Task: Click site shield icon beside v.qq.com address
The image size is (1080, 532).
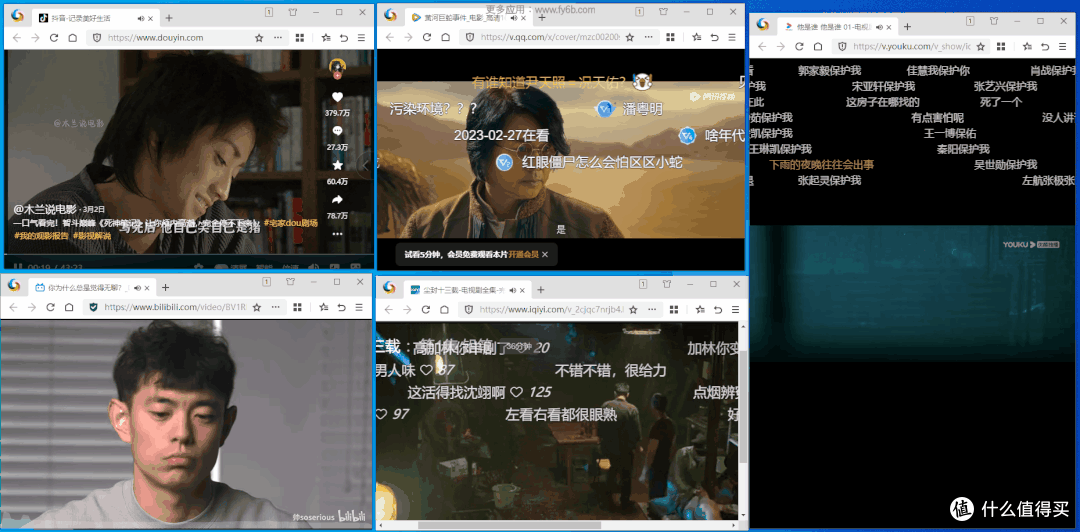Action: (470, 37)
